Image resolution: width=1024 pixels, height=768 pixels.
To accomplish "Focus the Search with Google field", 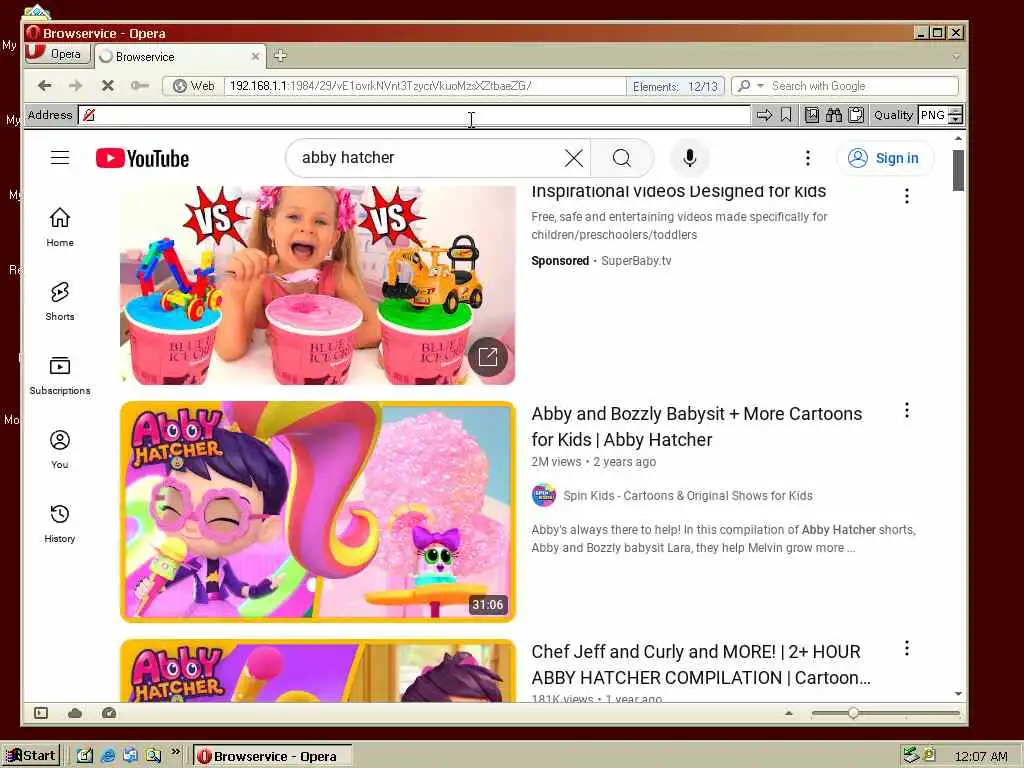I will 862,86.
